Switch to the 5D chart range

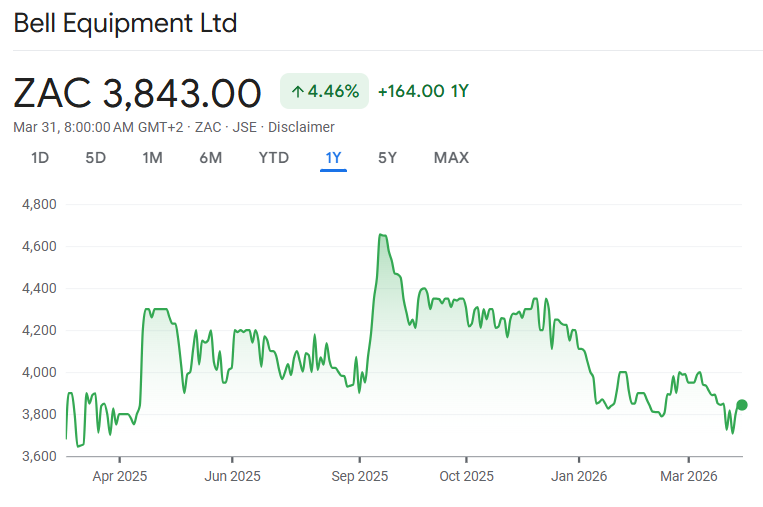(x=95, y=158)
